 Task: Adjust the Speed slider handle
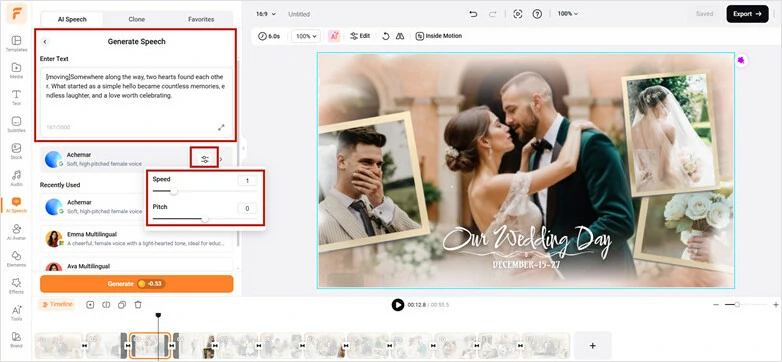coord(174,191)
